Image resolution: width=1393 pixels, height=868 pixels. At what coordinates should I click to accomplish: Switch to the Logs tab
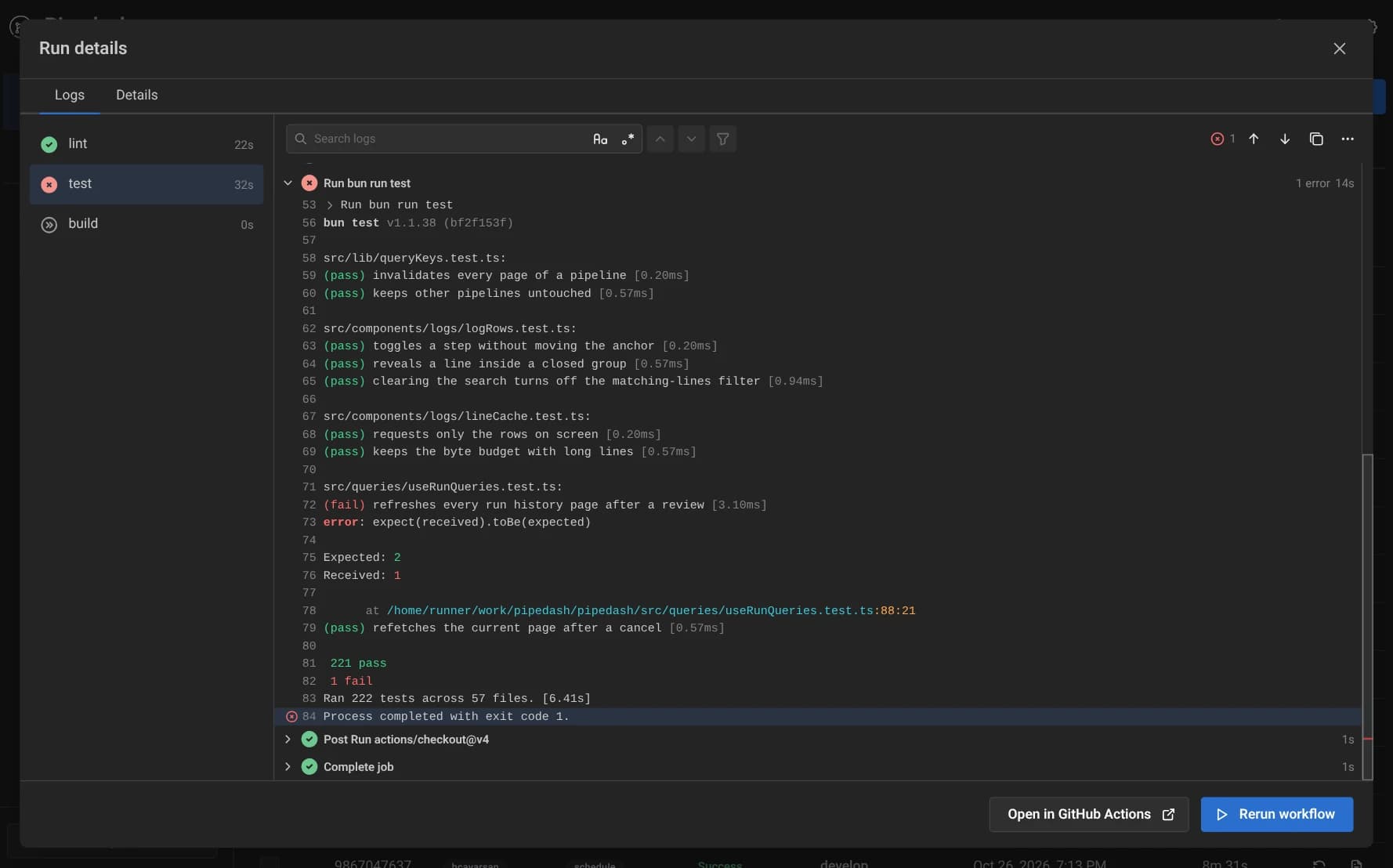(70, 95)
